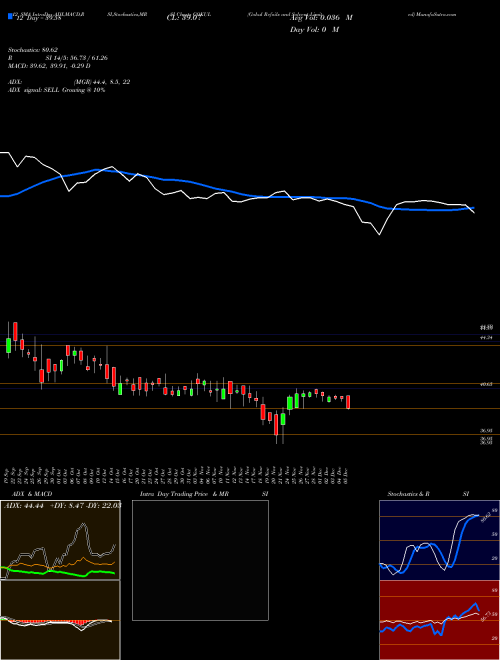Click the 'Avg Vol: 0.036 M' text
This screenshot has width=500, height=660.
click(321, 18)
